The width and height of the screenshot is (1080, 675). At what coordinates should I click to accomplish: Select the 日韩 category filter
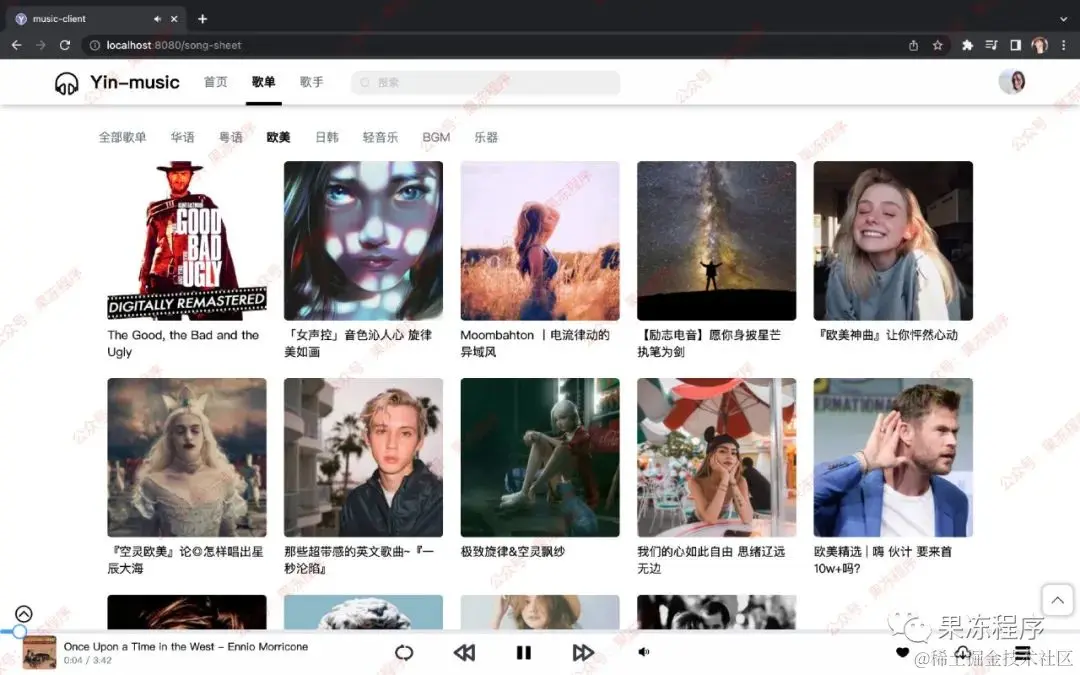(x=326, y=137)
